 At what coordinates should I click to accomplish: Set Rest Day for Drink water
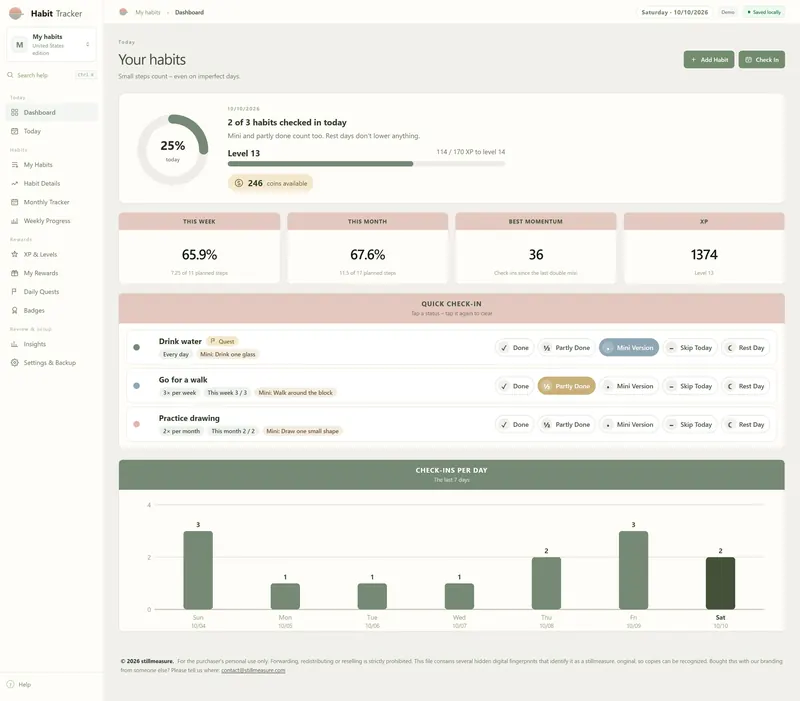click(746, 348)
